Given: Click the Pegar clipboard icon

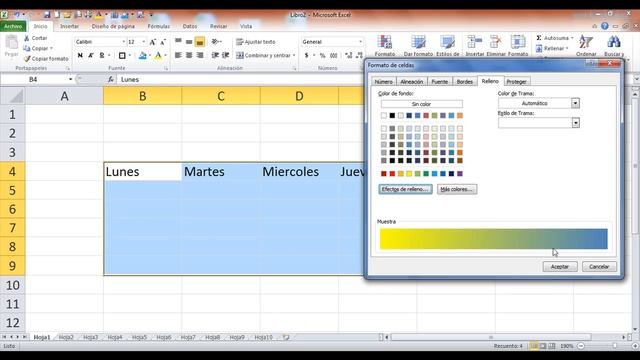Looking at the screenshot, I should pyautogui.click(x=11, y=42).
